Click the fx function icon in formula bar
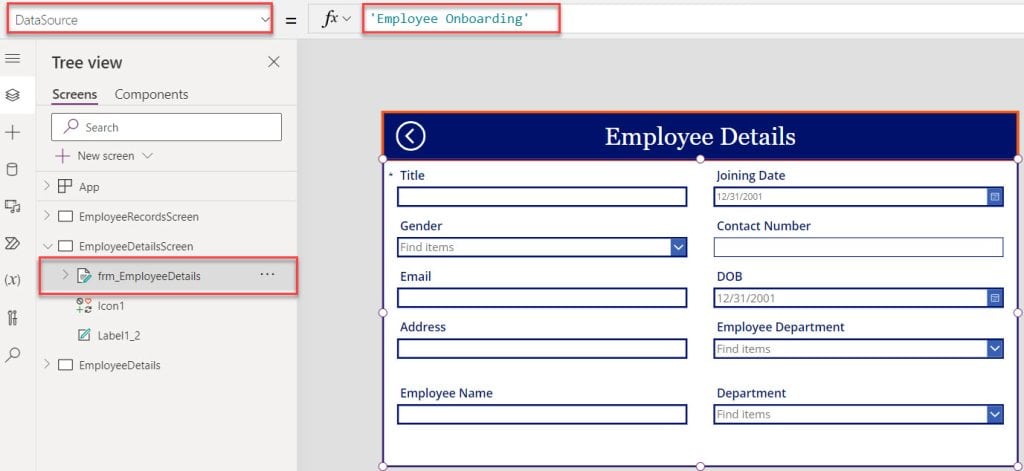1024x471 pixels. pyautogui.click(x=330, y=20)
